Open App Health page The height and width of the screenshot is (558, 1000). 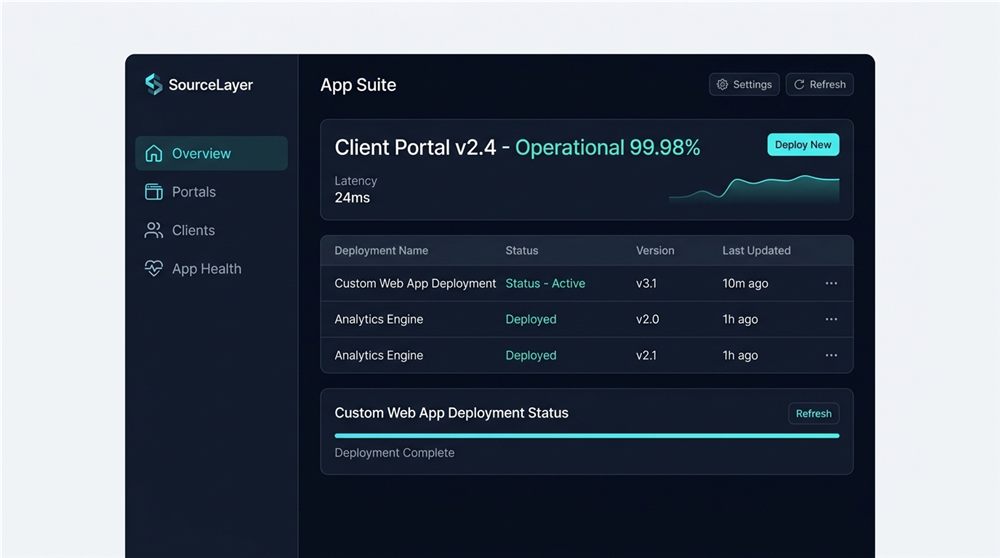click(x=211, y=268)
